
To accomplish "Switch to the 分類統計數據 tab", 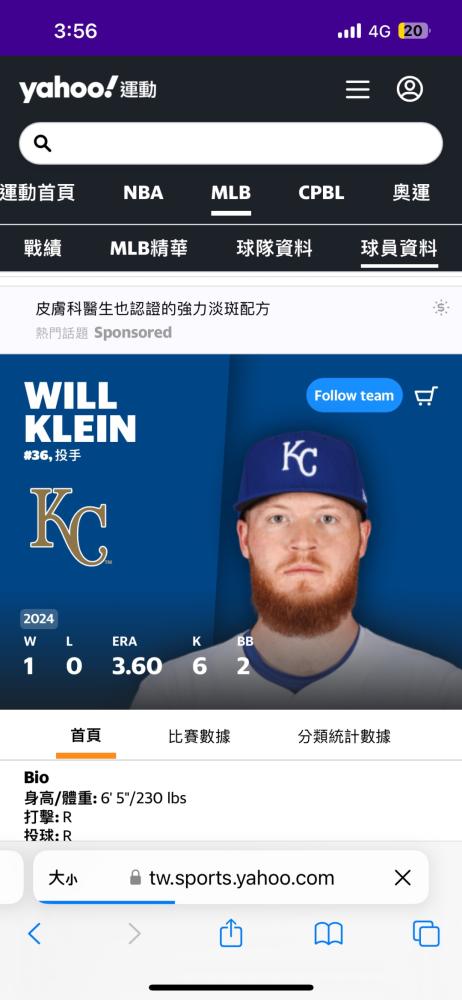I will 344,737.
